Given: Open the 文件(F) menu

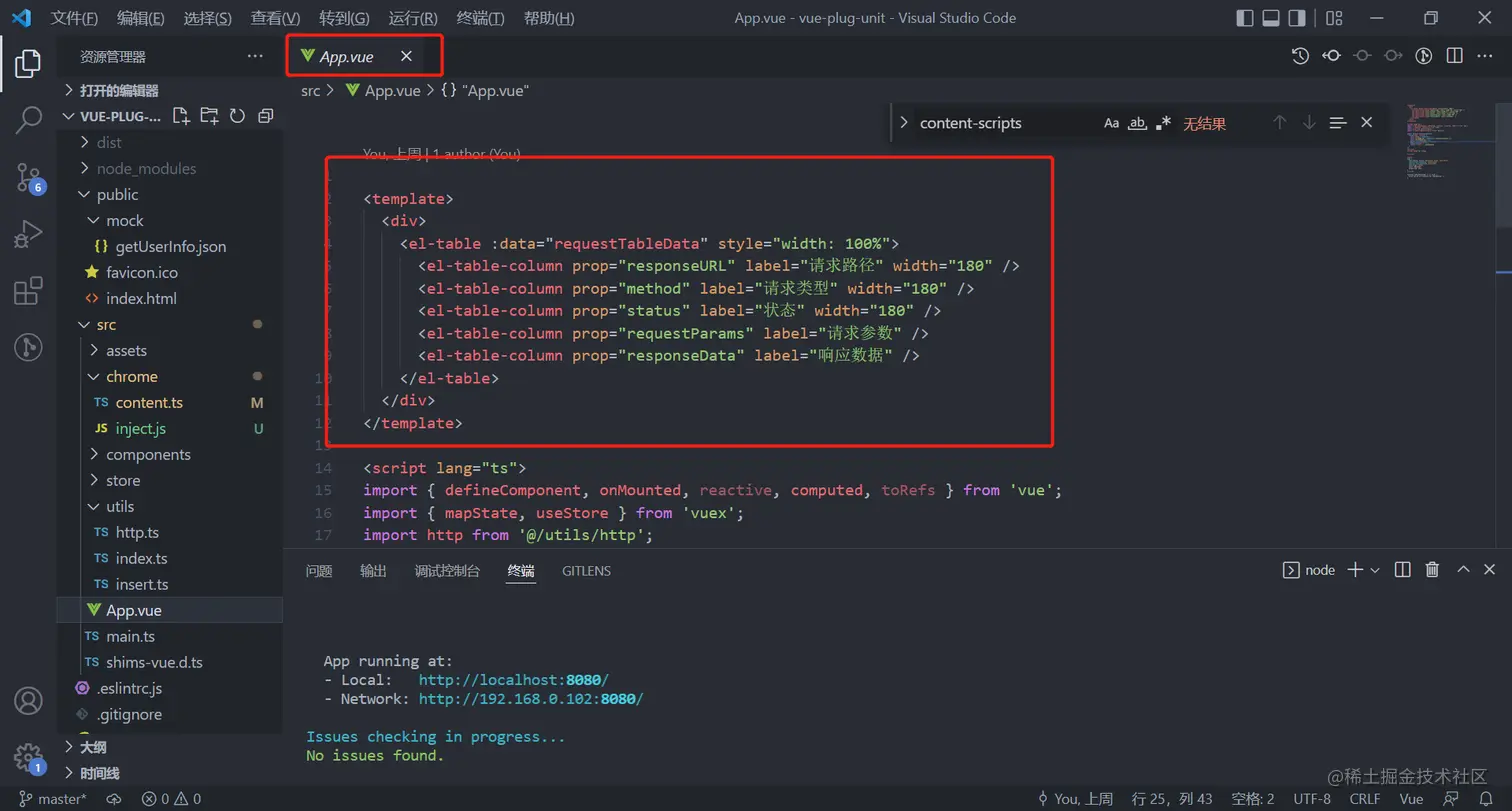Looking at the screenshot, I should point(74,18).
